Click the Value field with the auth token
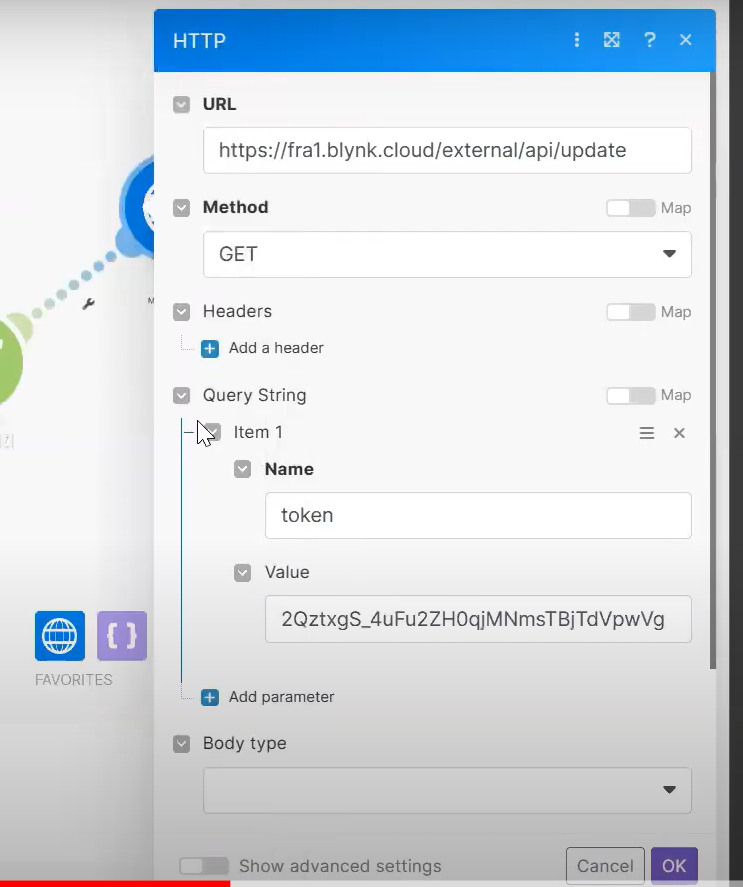 point(478,619)
